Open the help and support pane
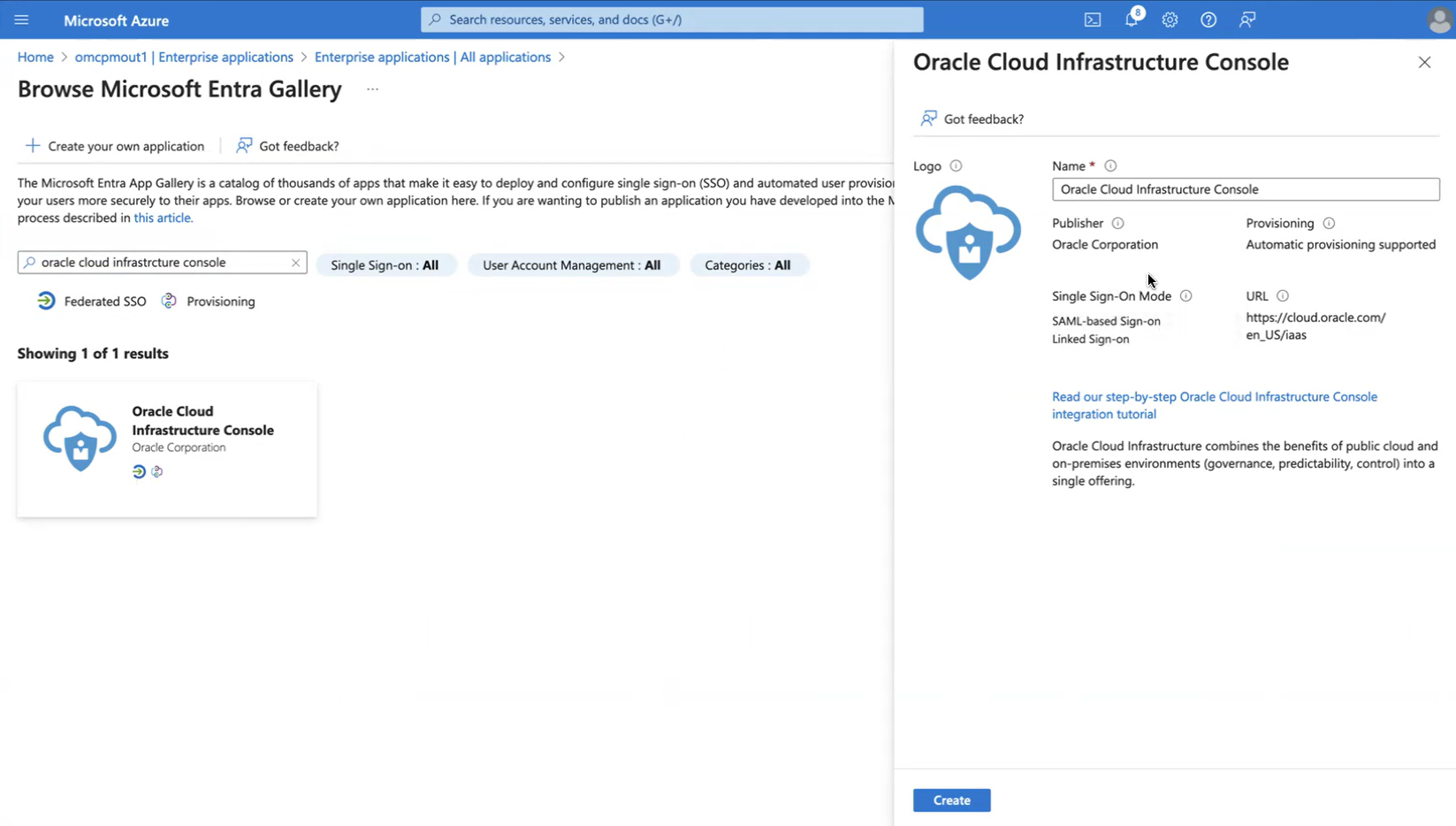Viewport: 1456px width, 826px height. pyautogui.click(x=1208, y=19)
